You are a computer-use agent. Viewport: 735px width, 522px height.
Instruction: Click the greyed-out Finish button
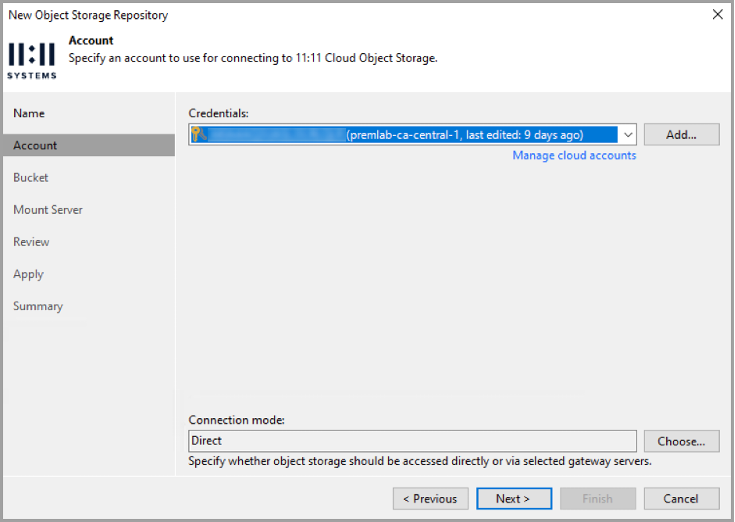[598, 499]
